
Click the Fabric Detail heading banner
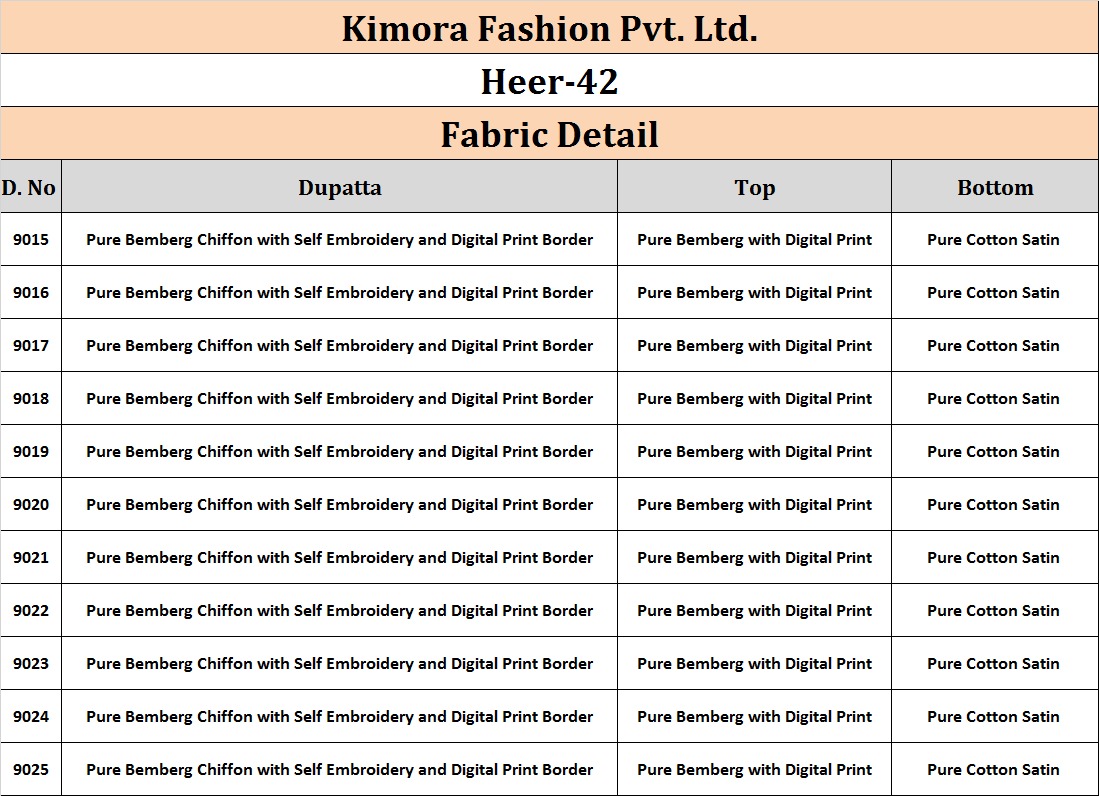[549, 134]
